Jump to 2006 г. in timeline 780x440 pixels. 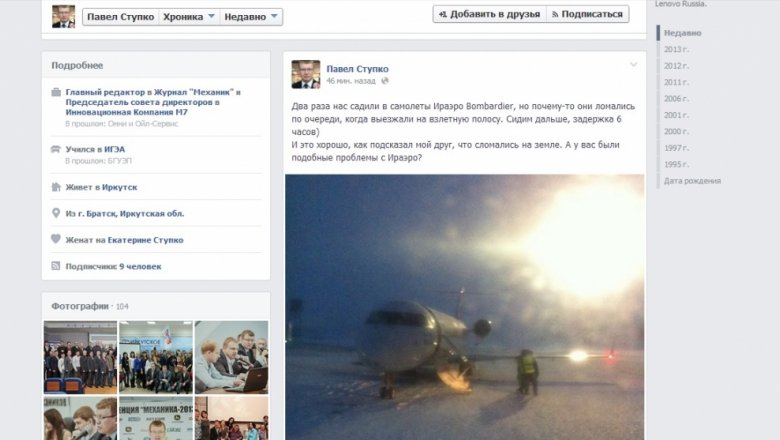tap(676, 98)
